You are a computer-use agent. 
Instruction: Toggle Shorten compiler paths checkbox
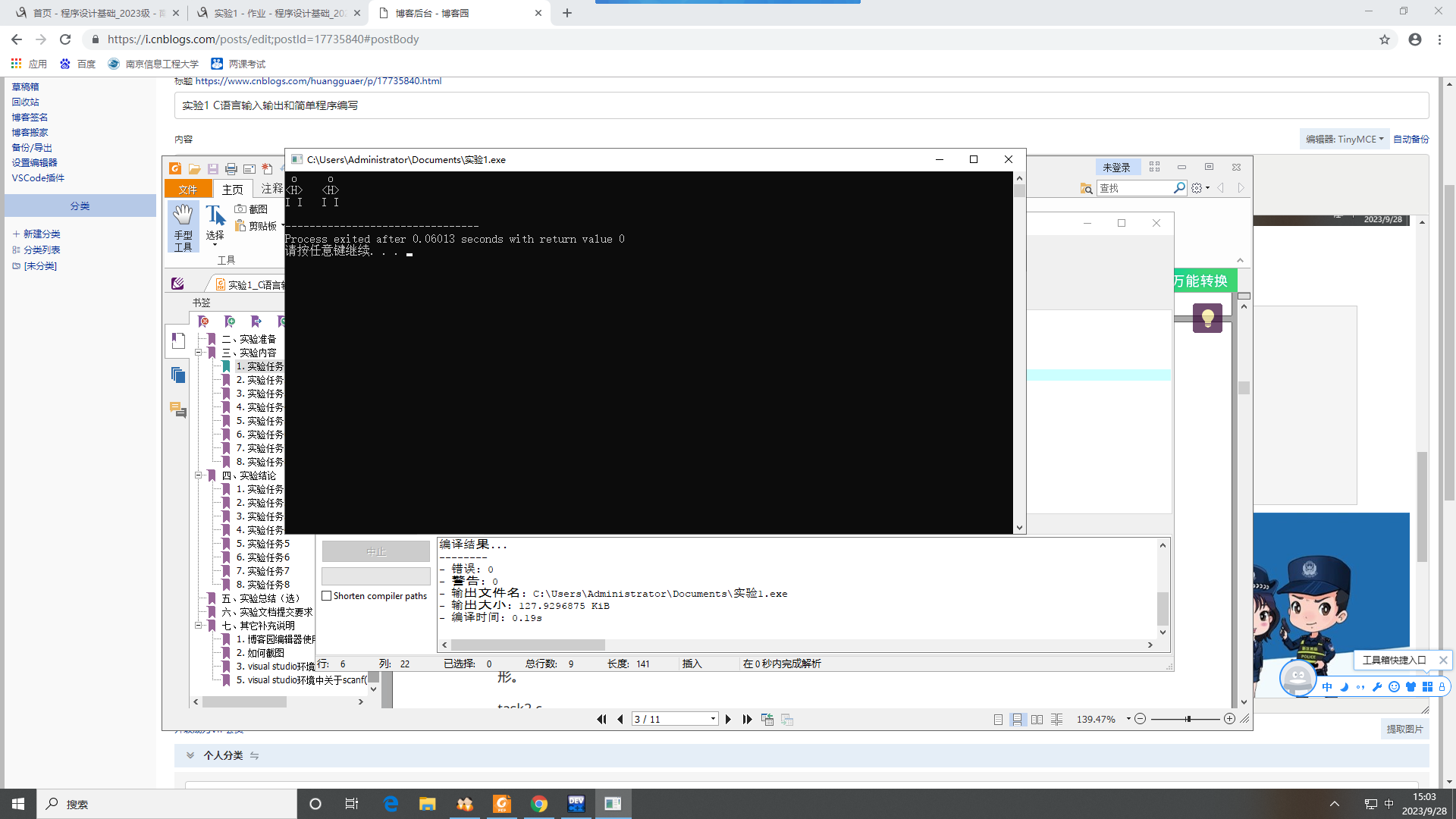327,596
